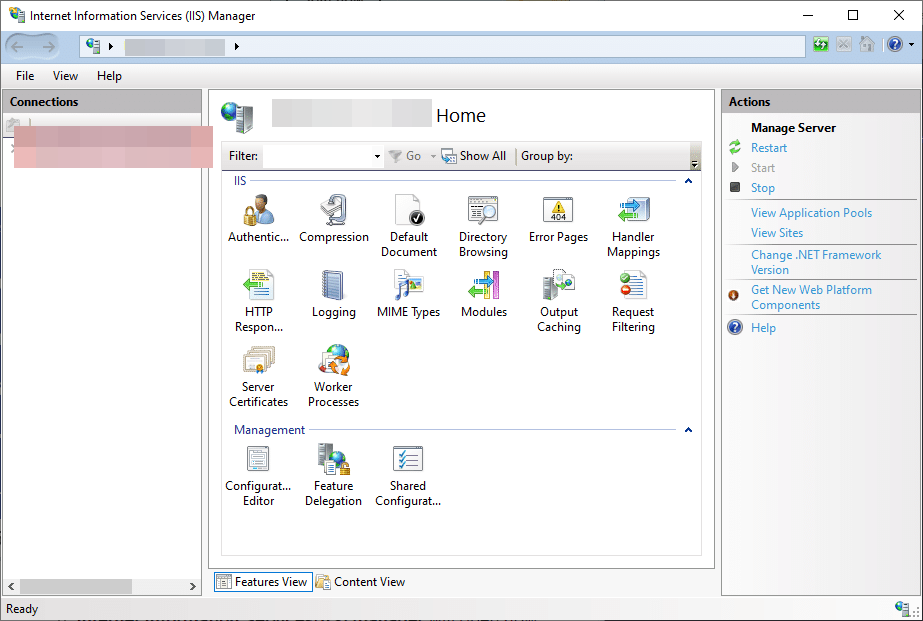Click the address bar server arrow chevron
This screenshot has height=621, width=923.
click(237, 47)
